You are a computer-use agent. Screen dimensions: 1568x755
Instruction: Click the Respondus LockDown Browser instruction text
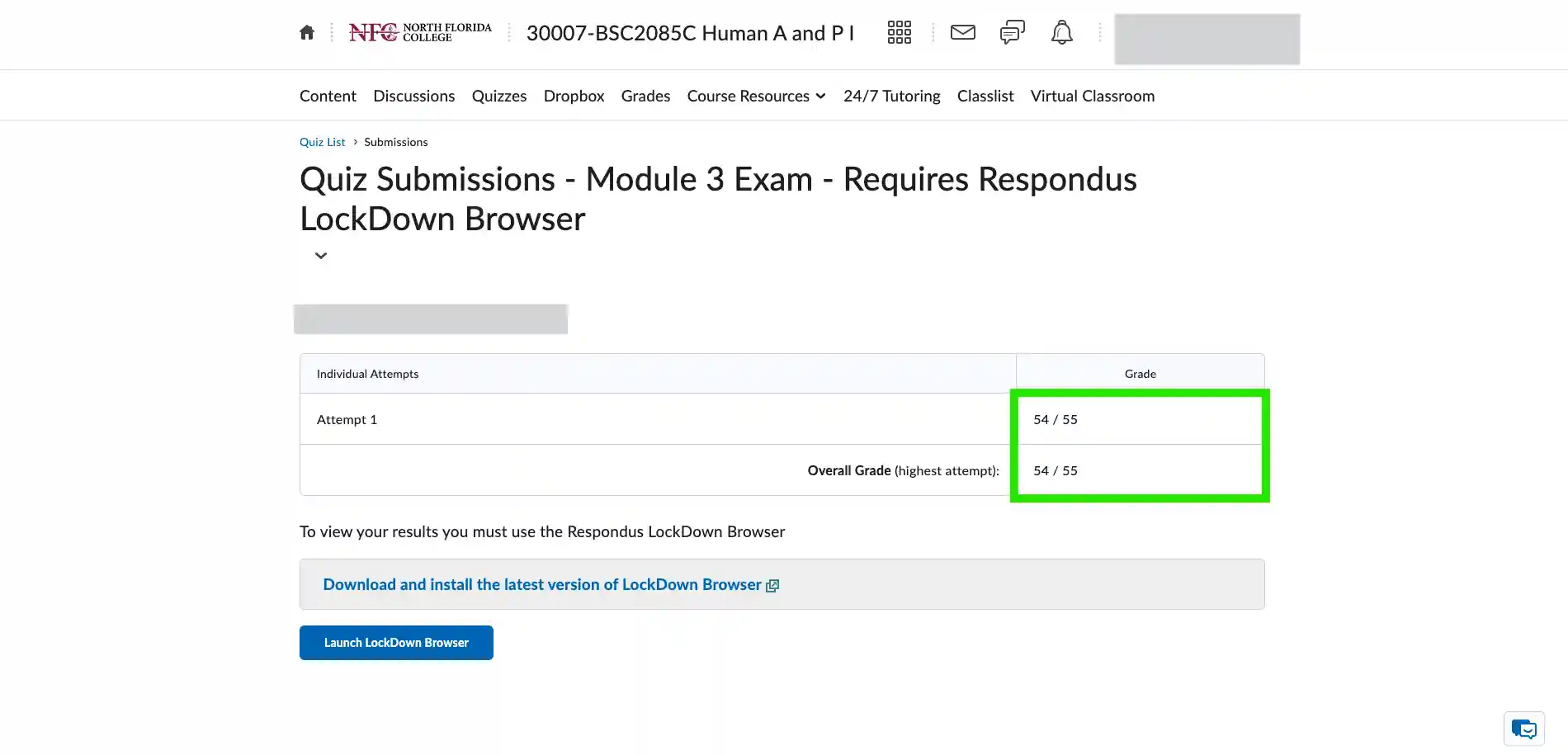click(542, 532)
